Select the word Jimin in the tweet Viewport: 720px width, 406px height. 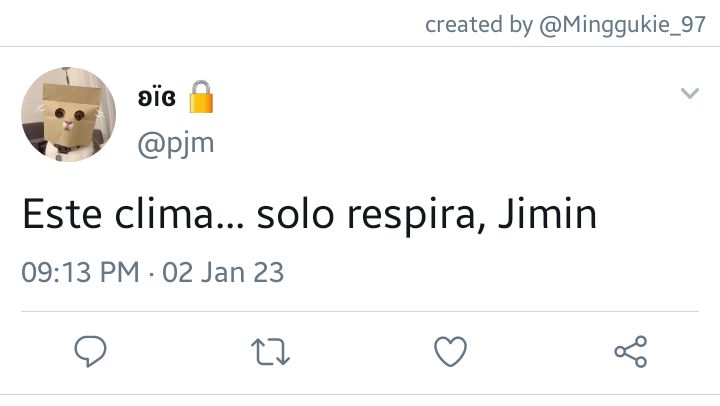(547, 214)
